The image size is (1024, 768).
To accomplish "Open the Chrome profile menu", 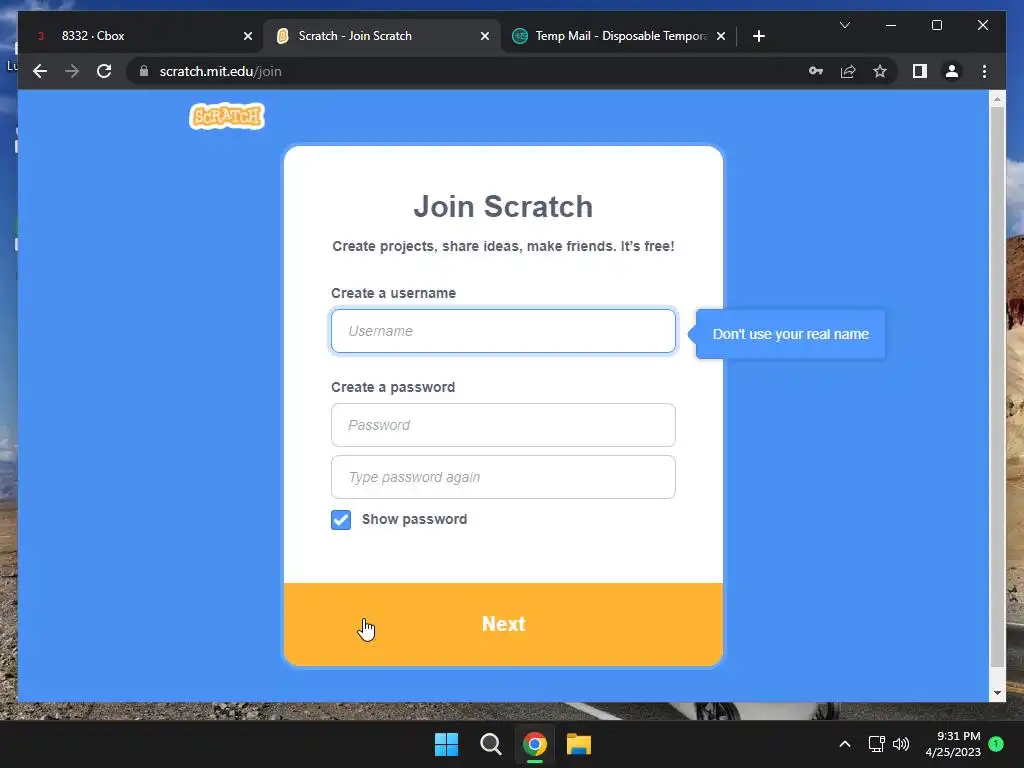I will tap(952, 71).
